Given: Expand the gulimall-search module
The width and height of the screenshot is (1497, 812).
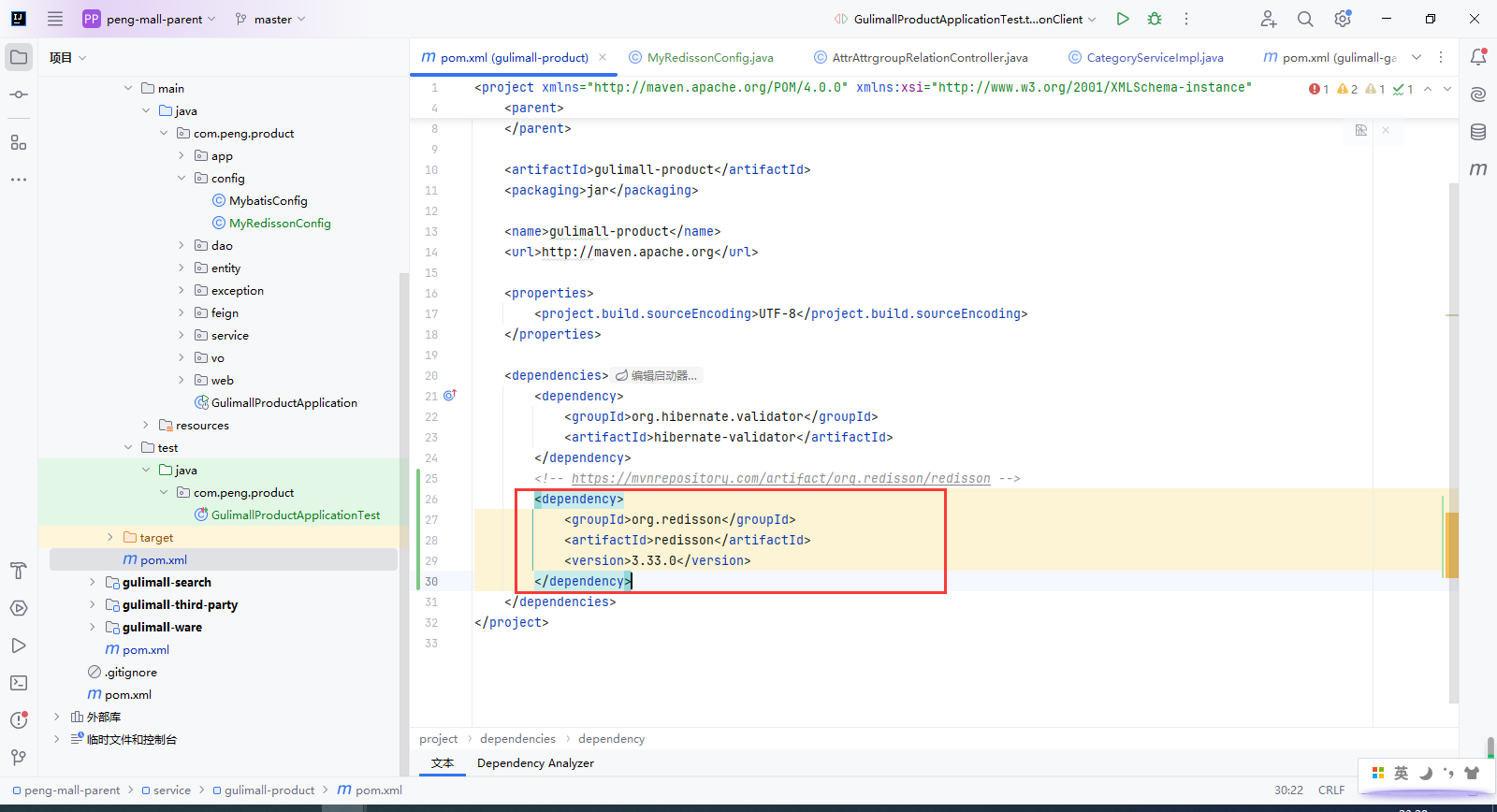Looking at the screenshot, I should click(92, 582).
